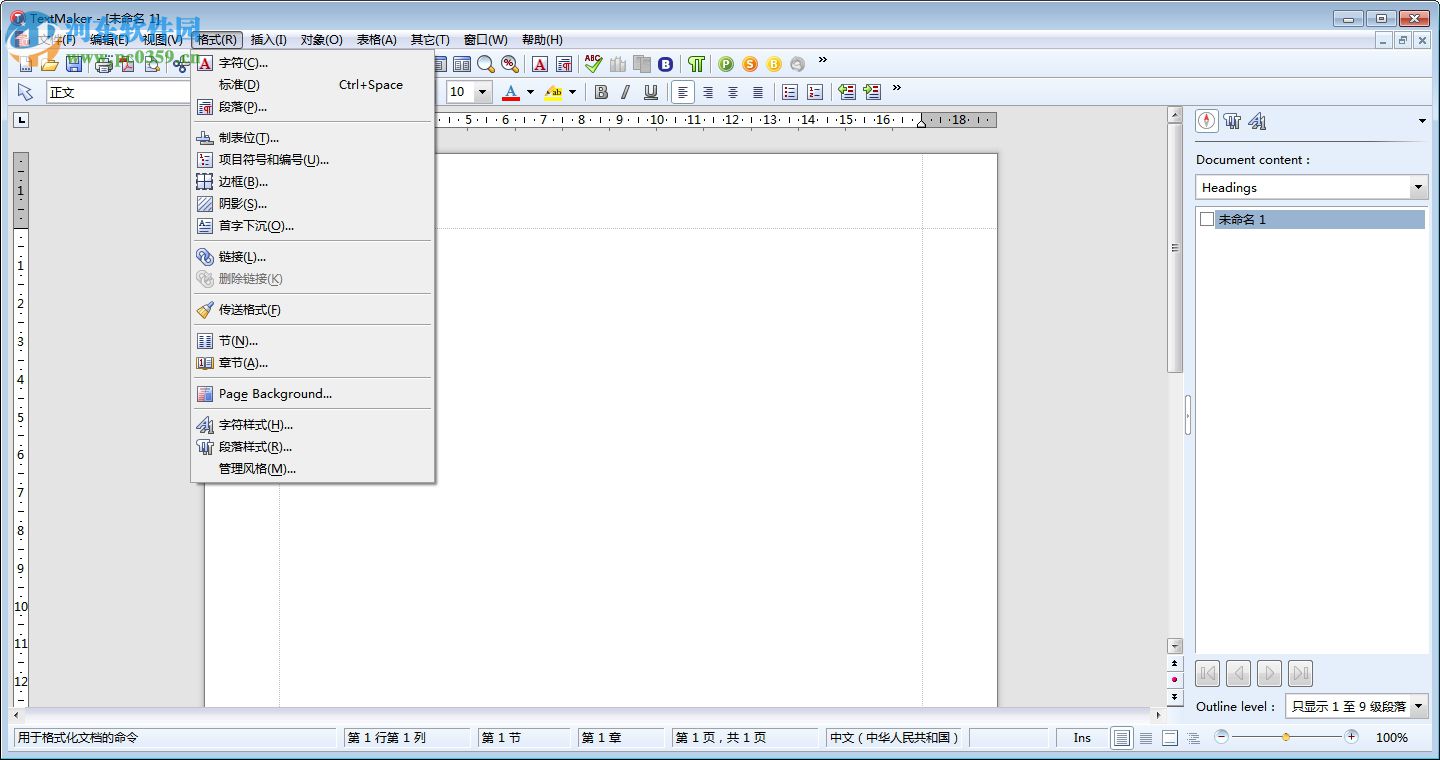Toggle Underline formatting button
Screen dimensions: 1440x760
(x=651, y=92)
